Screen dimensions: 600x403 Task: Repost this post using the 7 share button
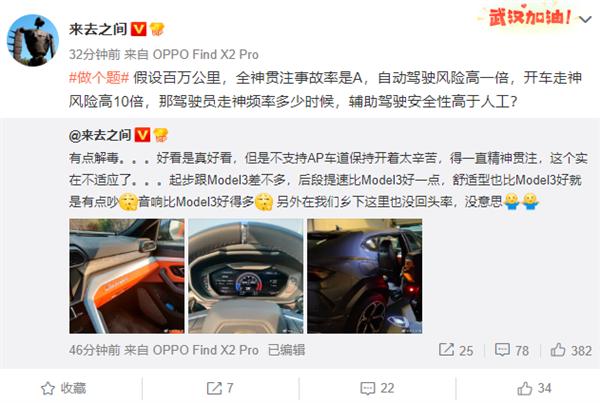[x=220, y=388]
